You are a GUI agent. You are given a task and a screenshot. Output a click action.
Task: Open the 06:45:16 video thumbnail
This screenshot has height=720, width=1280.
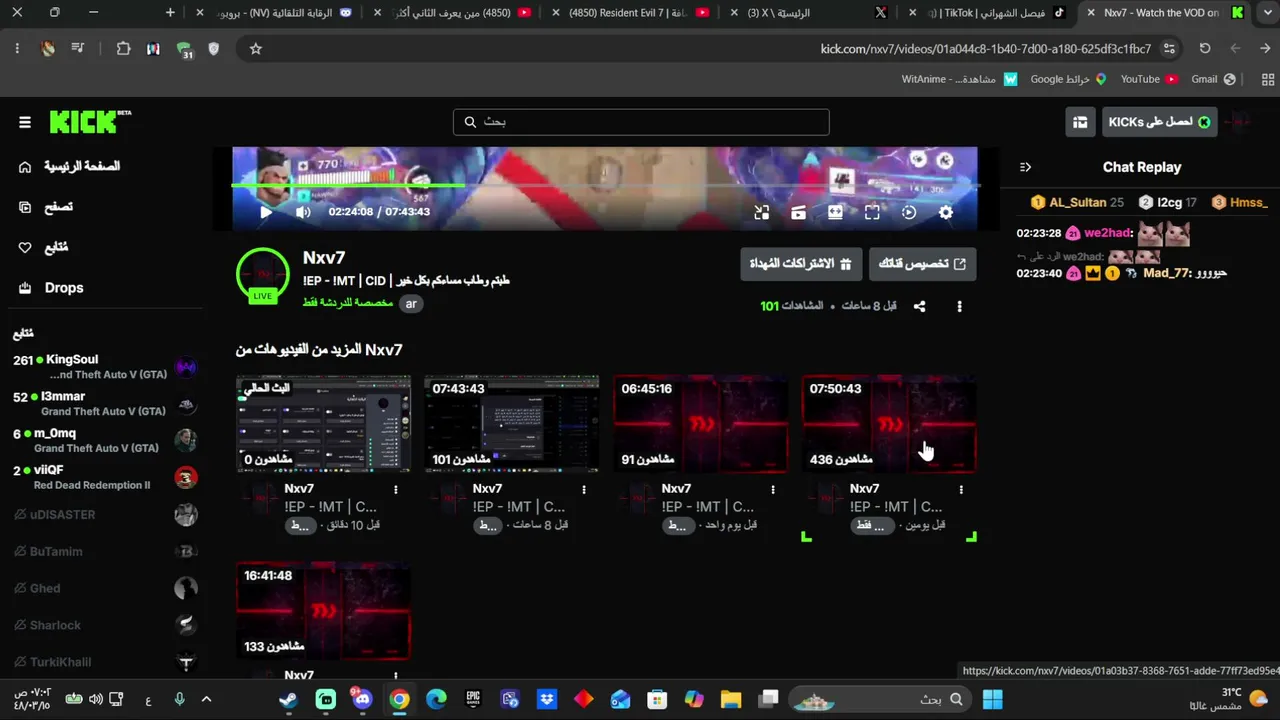pyautogui.click(x=700, y=424)
